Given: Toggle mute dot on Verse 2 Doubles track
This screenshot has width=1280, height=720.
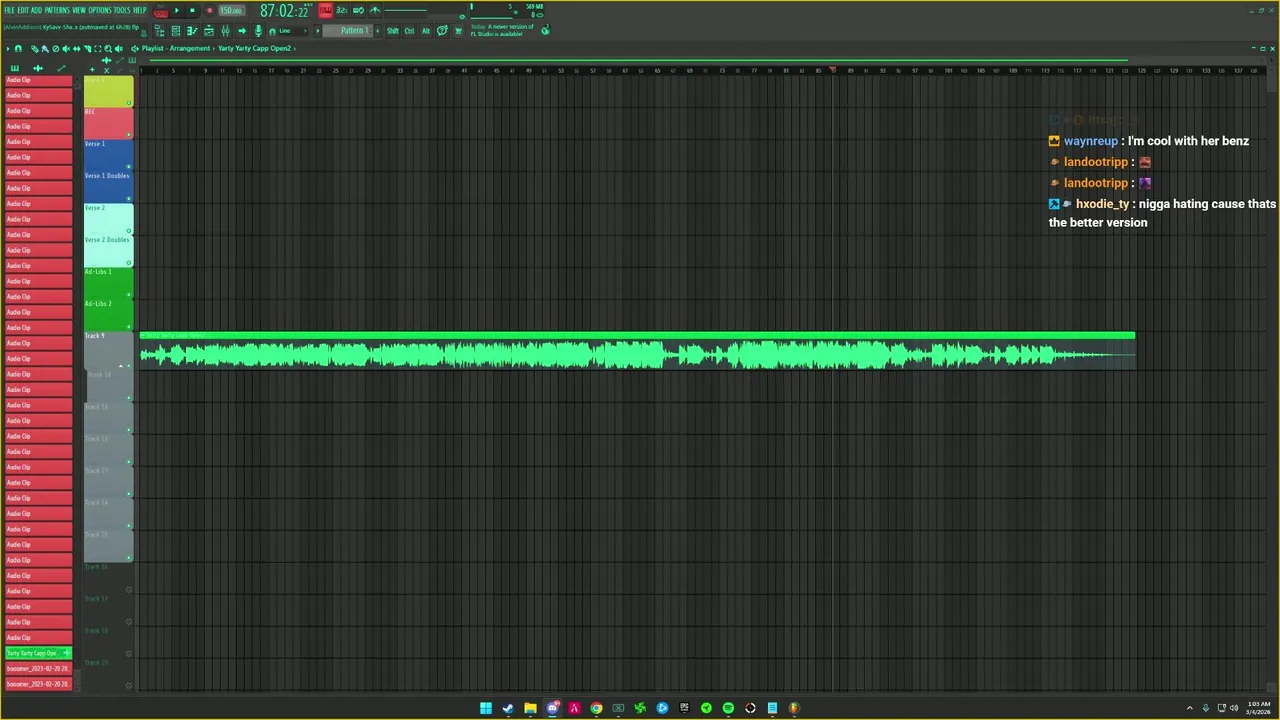Looking at the screenshot, I should tap(129, 262).
